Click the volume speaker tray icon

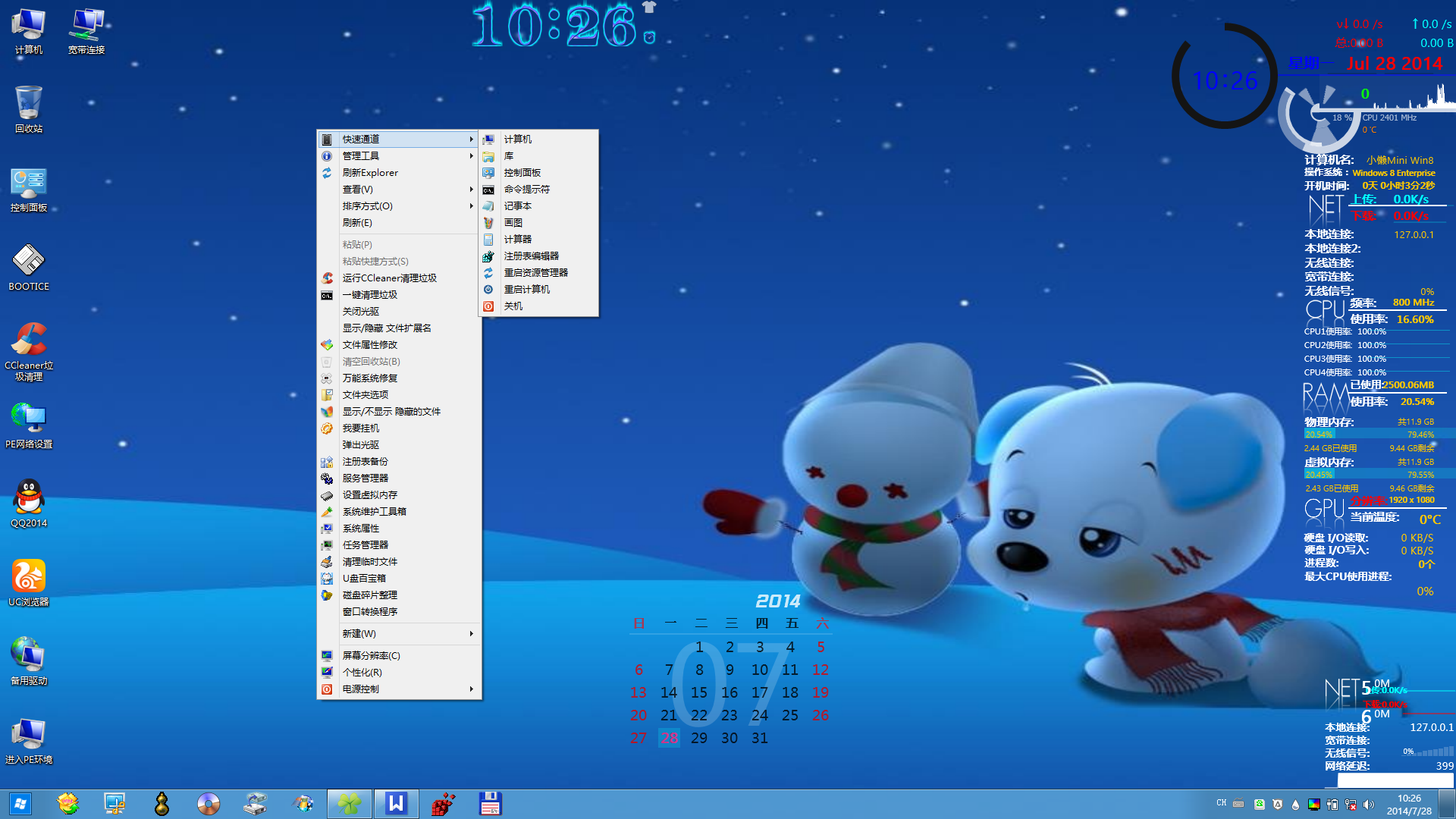1369,805
